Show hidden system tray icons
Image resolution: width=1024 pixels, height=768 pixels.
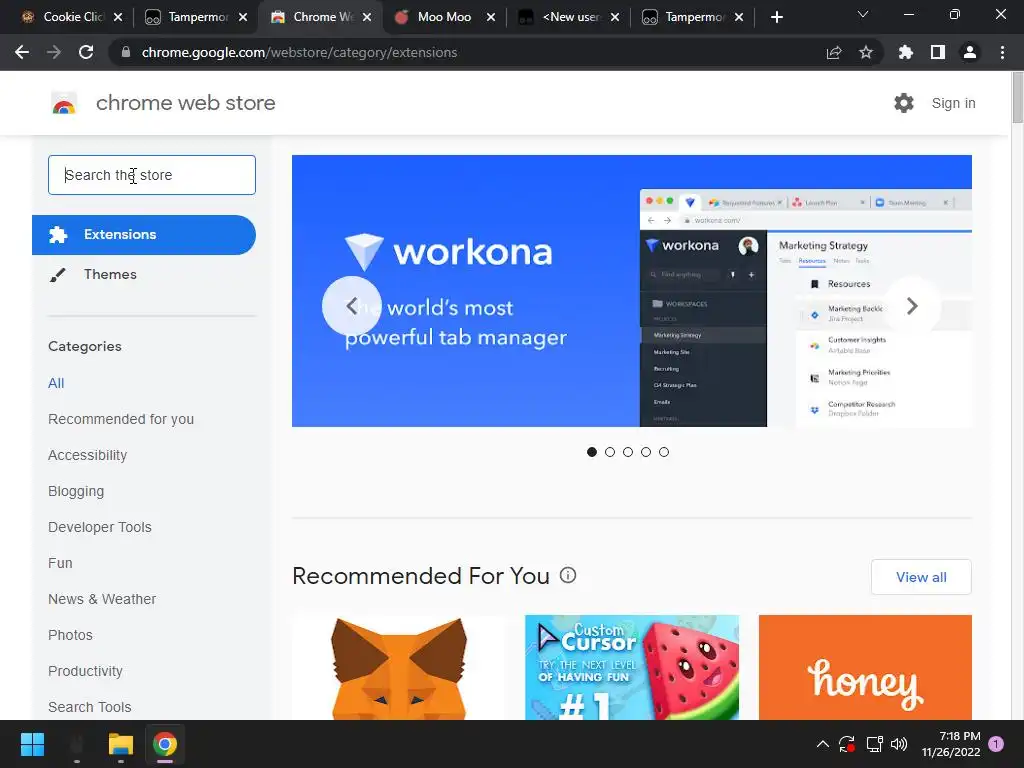(823, 744)
